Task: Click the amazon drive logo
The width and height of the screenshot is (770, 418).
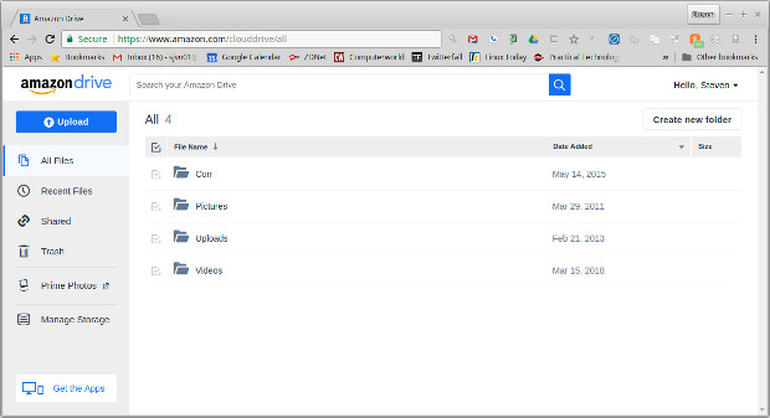Action: (66, 84)
